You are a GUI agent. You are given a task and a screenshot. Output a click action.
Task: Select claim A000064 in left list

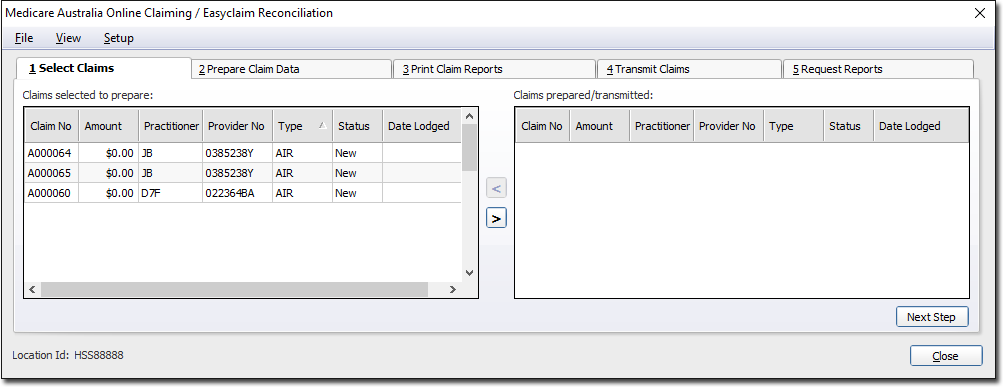tap(242, 153)
